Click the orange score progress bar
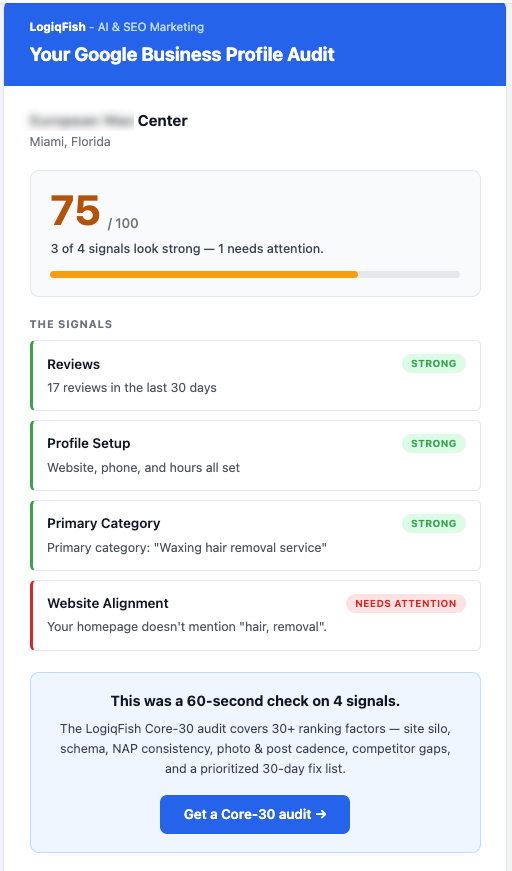Image resolution: width=512 pixels, height=871 pixels. [204, 274]
